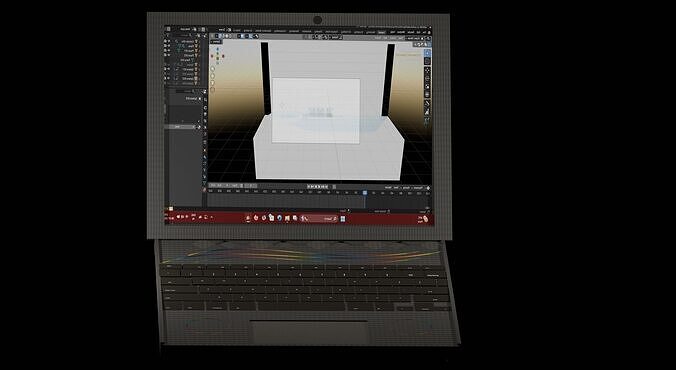Screen dimensions: 676x370
Task: Pick the Annotate pencil tool
Action: click(428, 103)
